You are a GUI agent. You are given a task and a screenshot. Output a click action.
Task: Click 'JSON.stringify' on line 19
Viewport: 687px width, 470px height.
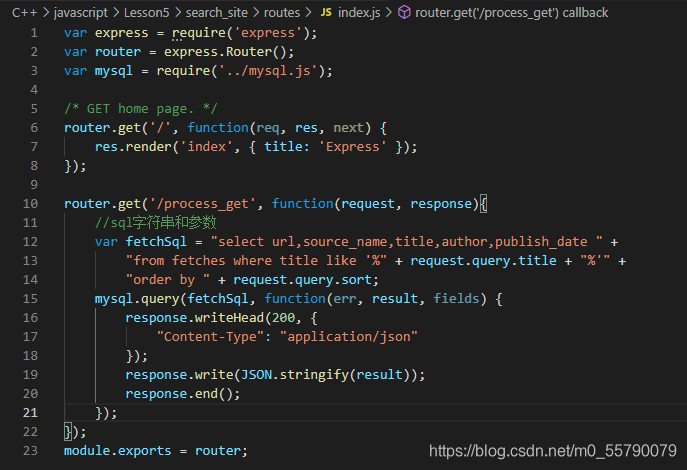pyautogui.click(x=294, y=375)
